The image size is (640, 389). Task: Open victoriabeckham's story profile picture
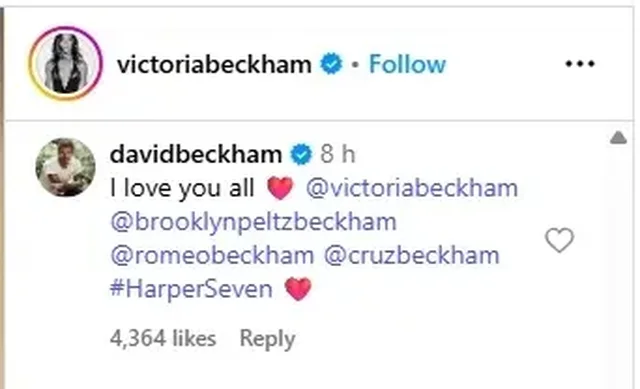(x=65, y=63)
